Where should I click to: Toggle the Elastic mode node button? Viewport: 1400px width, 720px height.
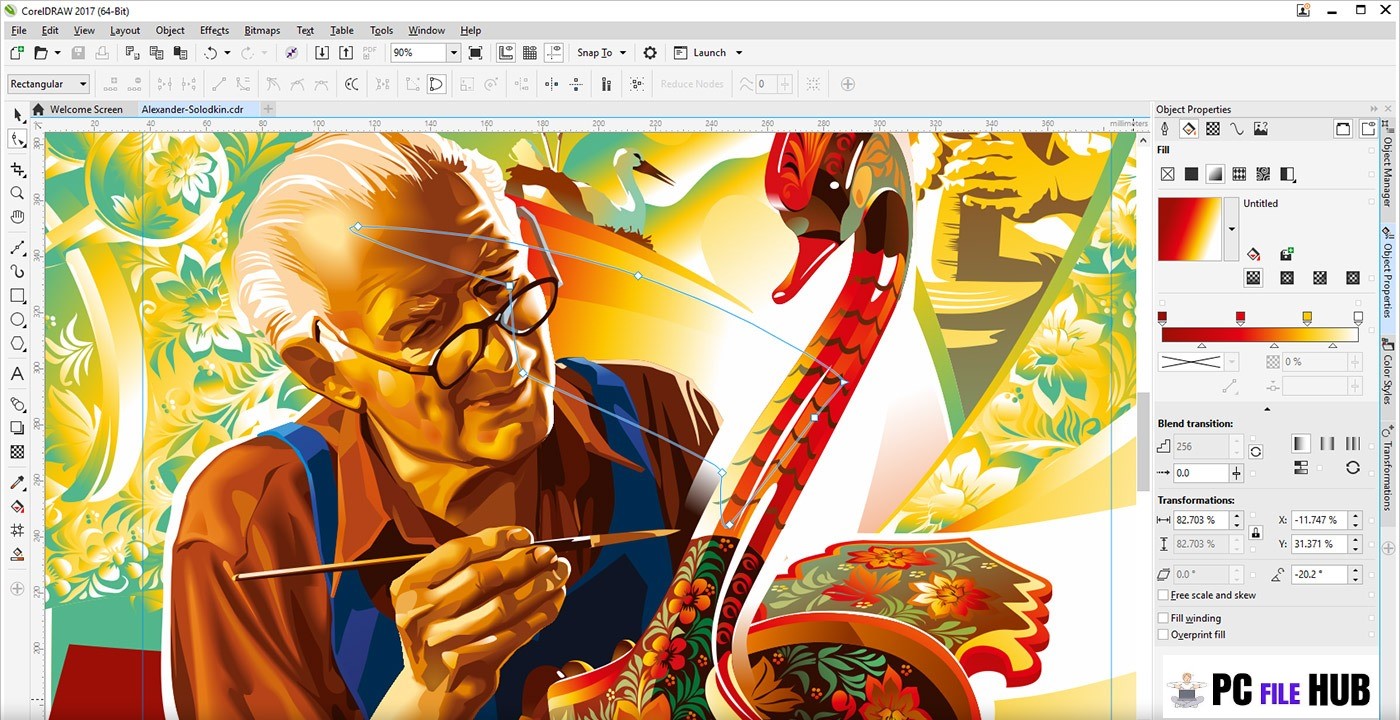point(436,84)
